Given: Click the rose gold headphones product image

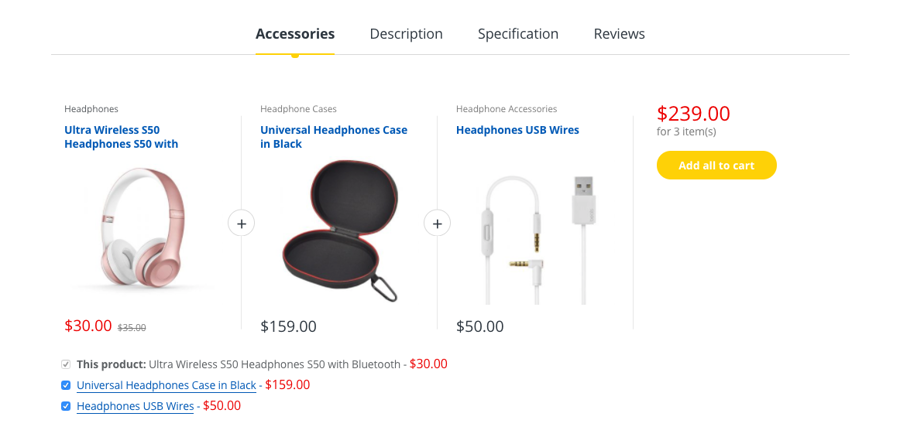Looking at the screenshot, I should [x=143, y=228].
